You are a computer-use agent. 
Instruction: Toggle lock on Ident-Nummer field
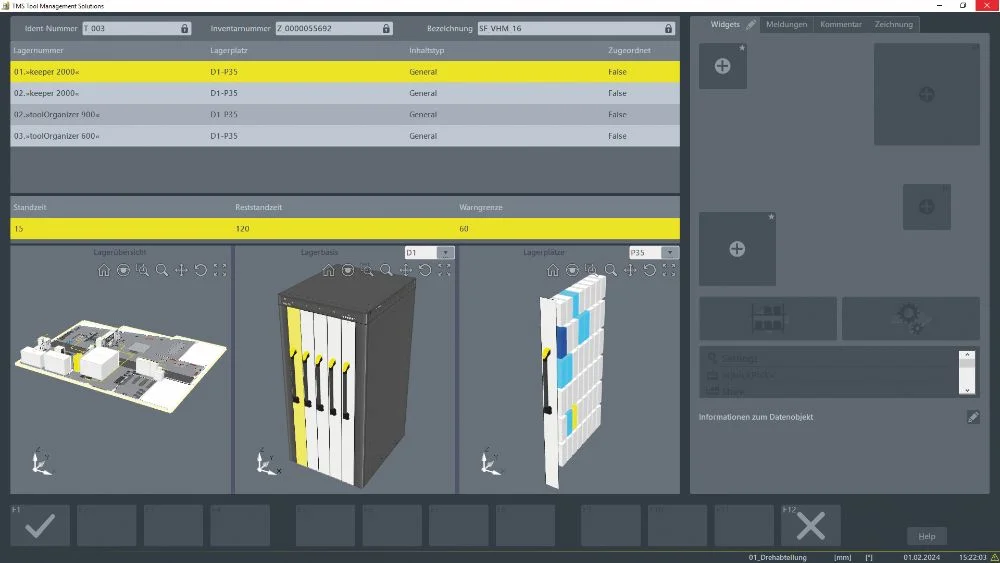point(184,29)
